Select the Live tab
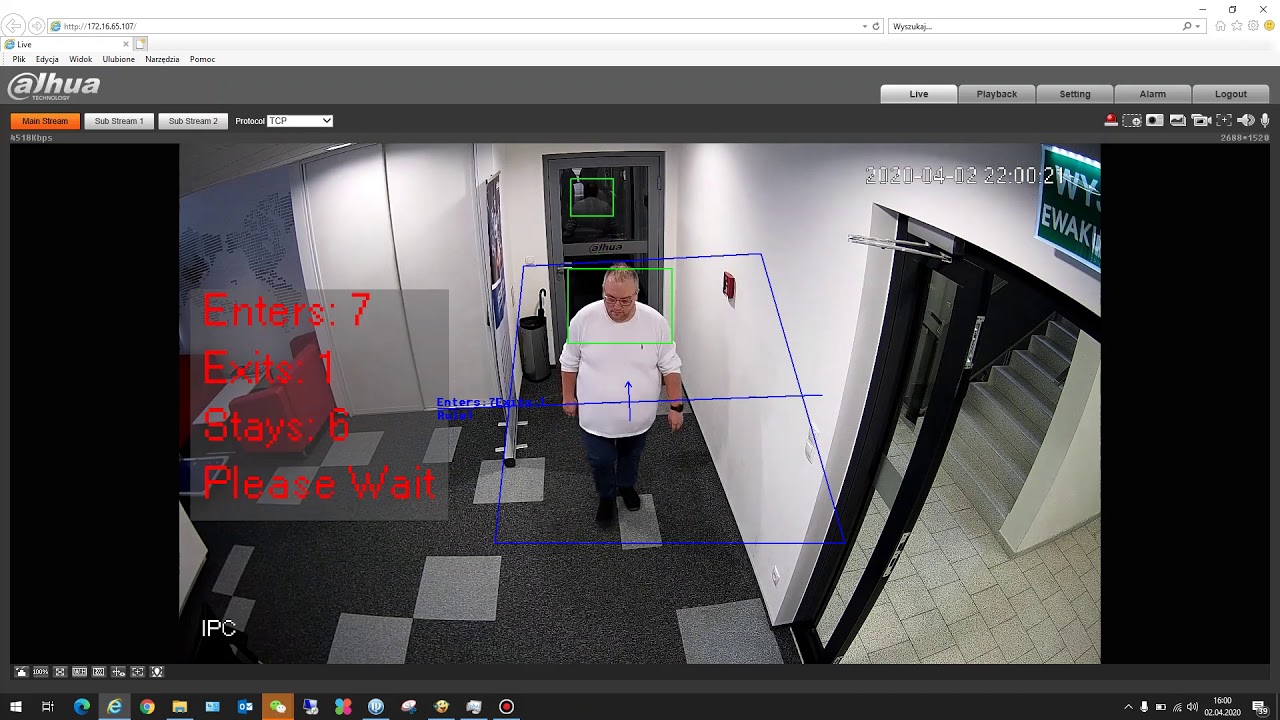 (x=919, y=94)
